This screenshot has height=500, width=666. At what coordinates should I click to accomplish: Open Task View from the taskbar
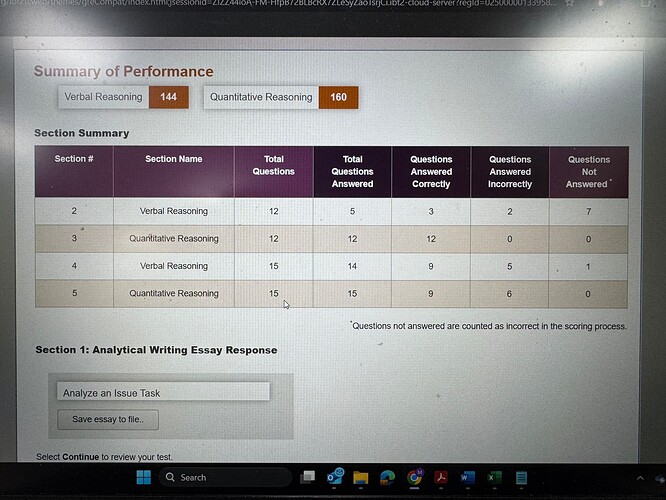[x=308, y=478]
